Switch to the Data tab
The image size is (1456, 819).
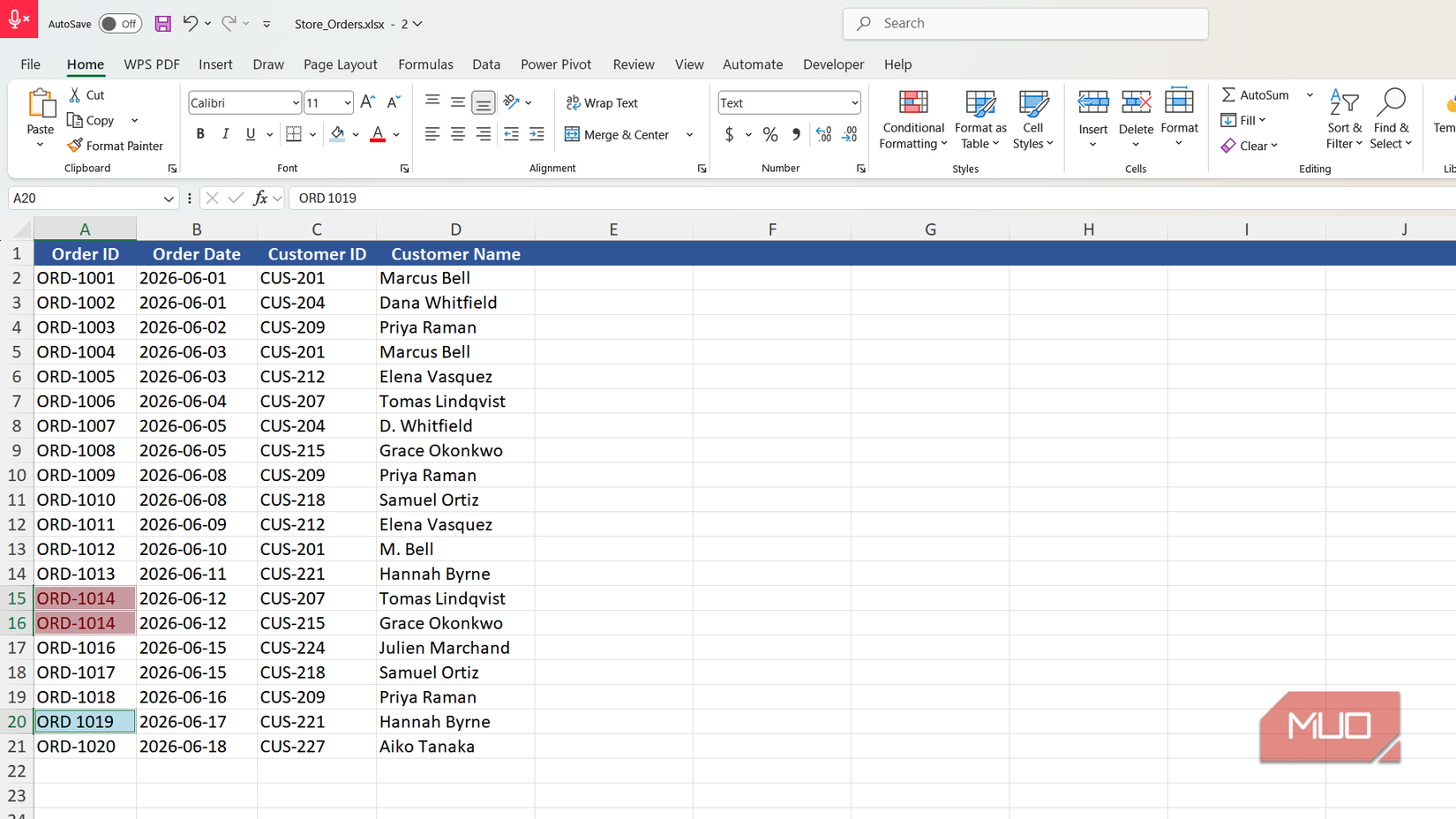tap(486, 64)
